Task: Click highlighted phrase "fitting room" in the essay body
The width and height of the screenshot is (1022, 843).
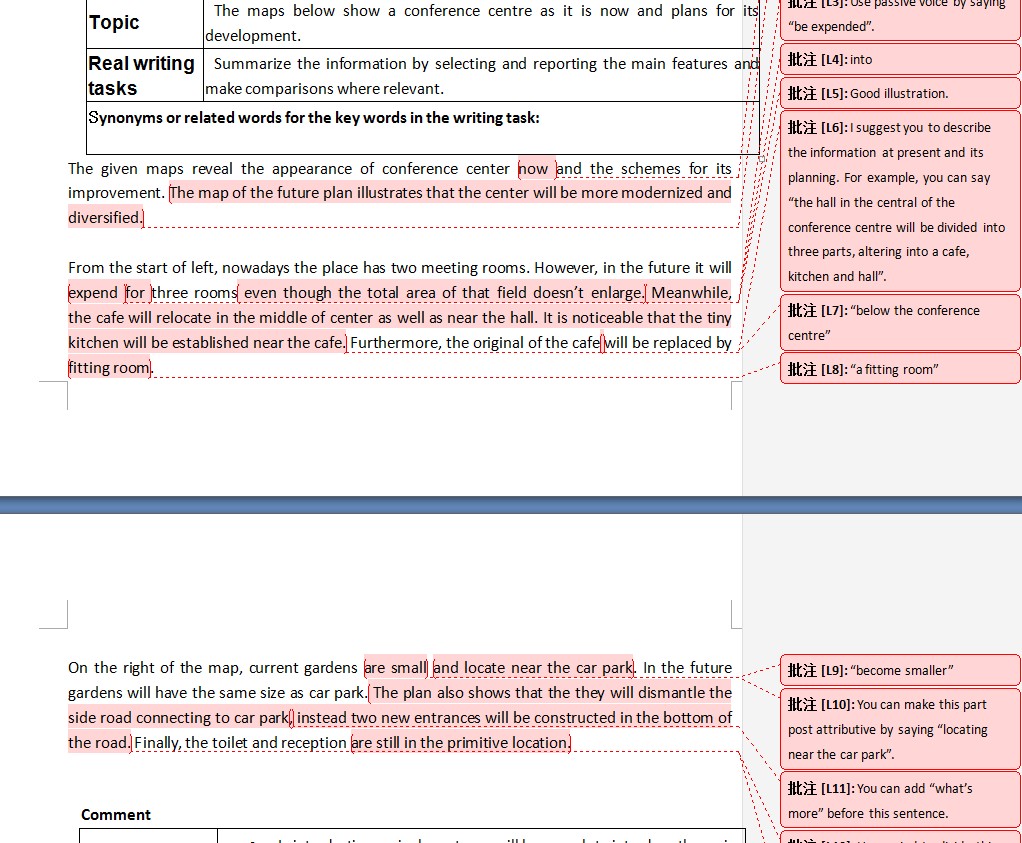Action: pos(109,368)
